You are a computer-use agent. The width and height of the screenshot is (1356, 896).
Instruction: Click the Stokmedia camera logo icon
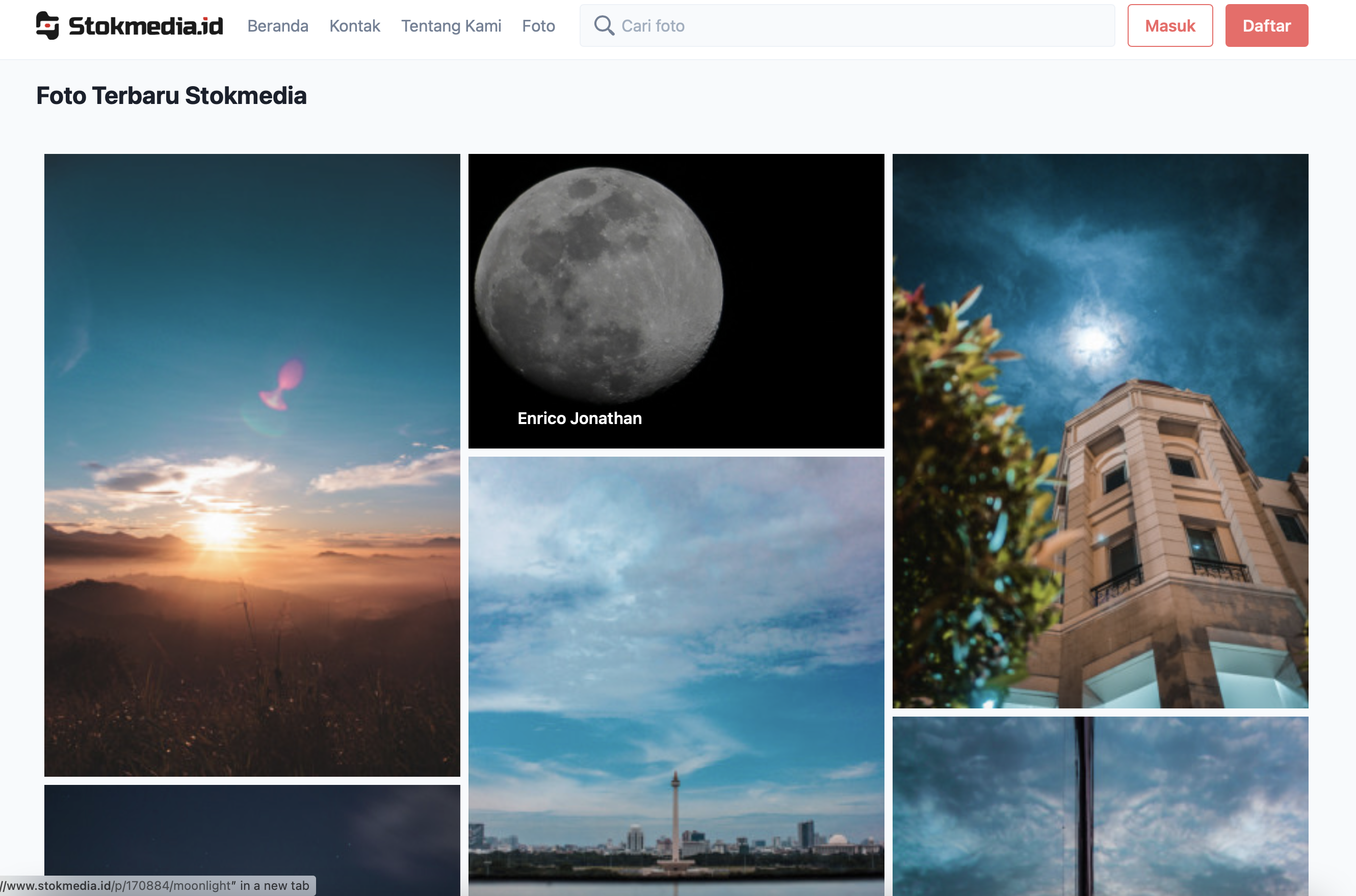point(47,25)
